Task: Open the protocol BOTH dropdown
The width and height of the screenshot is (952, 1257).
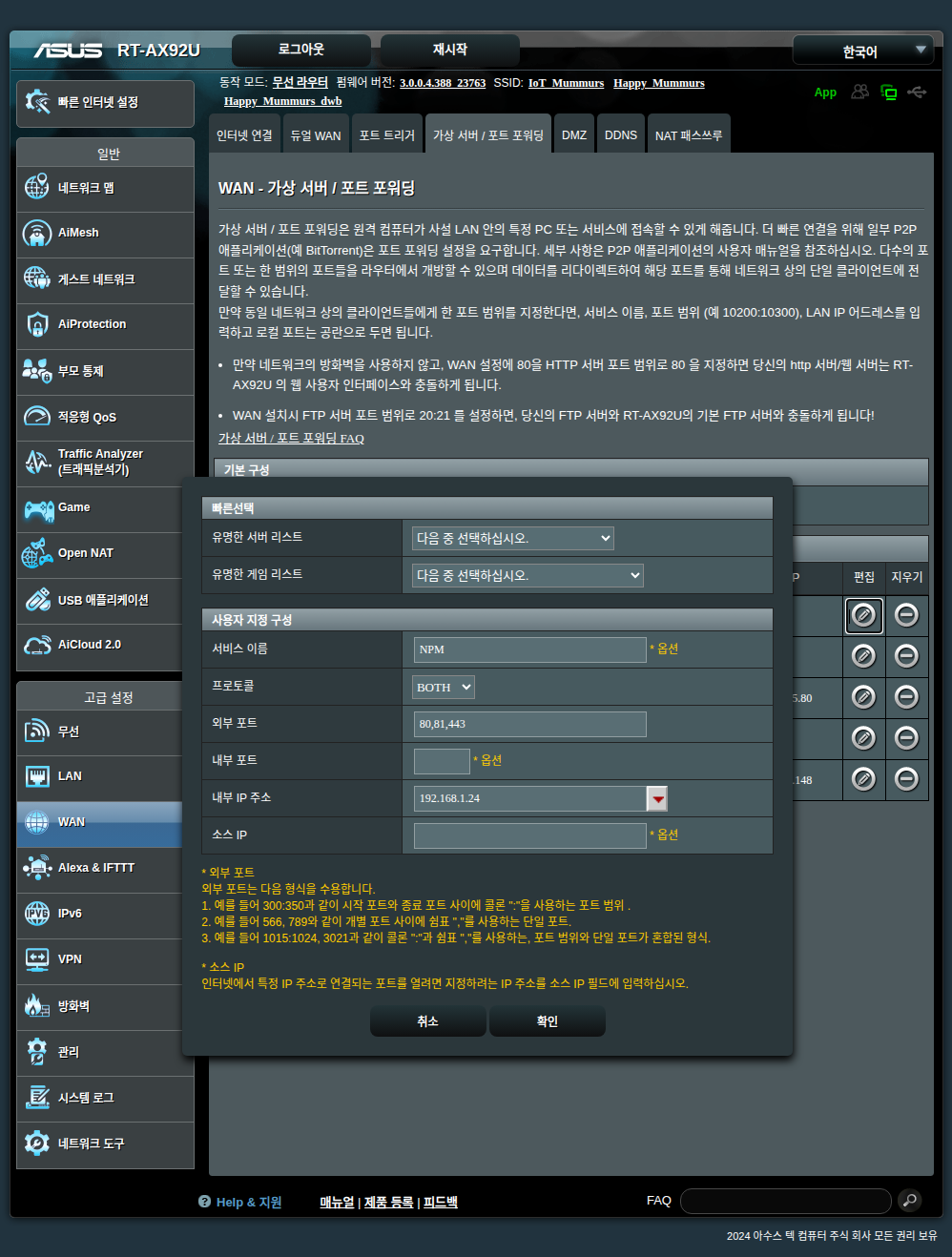Action: (x=444, y=687)
